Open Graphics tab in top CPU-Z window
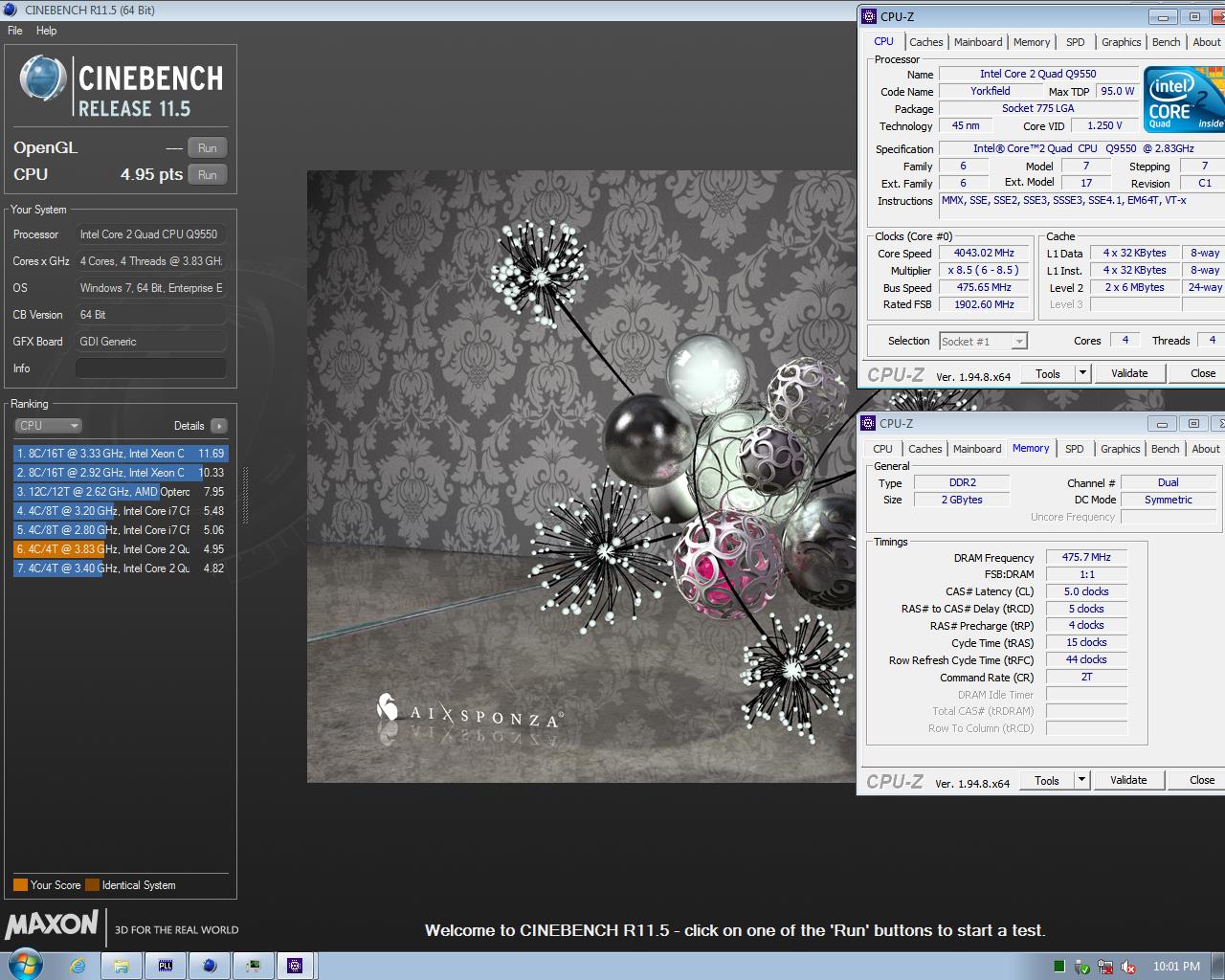Image resolution: width=1225 pixels, height=980 pixels. 1122,42
